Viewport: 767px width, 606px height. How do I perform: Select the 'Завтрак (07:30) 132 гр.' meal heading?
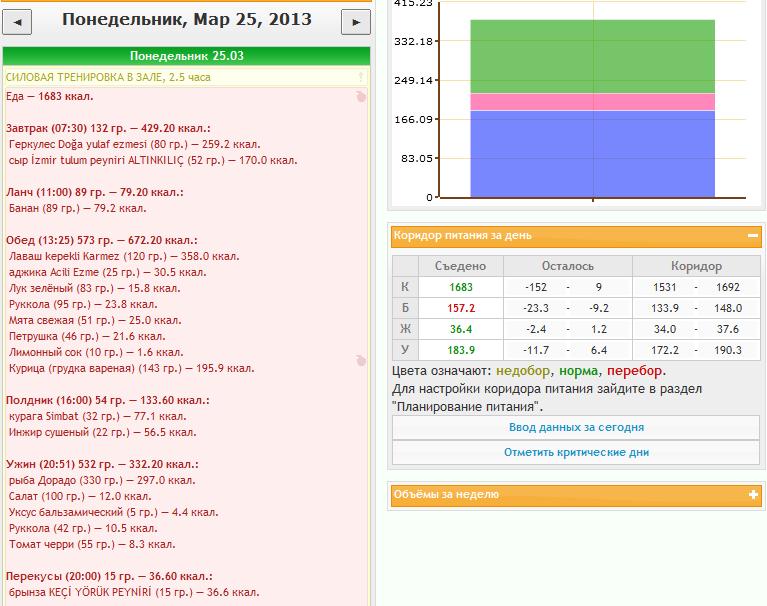108,128
